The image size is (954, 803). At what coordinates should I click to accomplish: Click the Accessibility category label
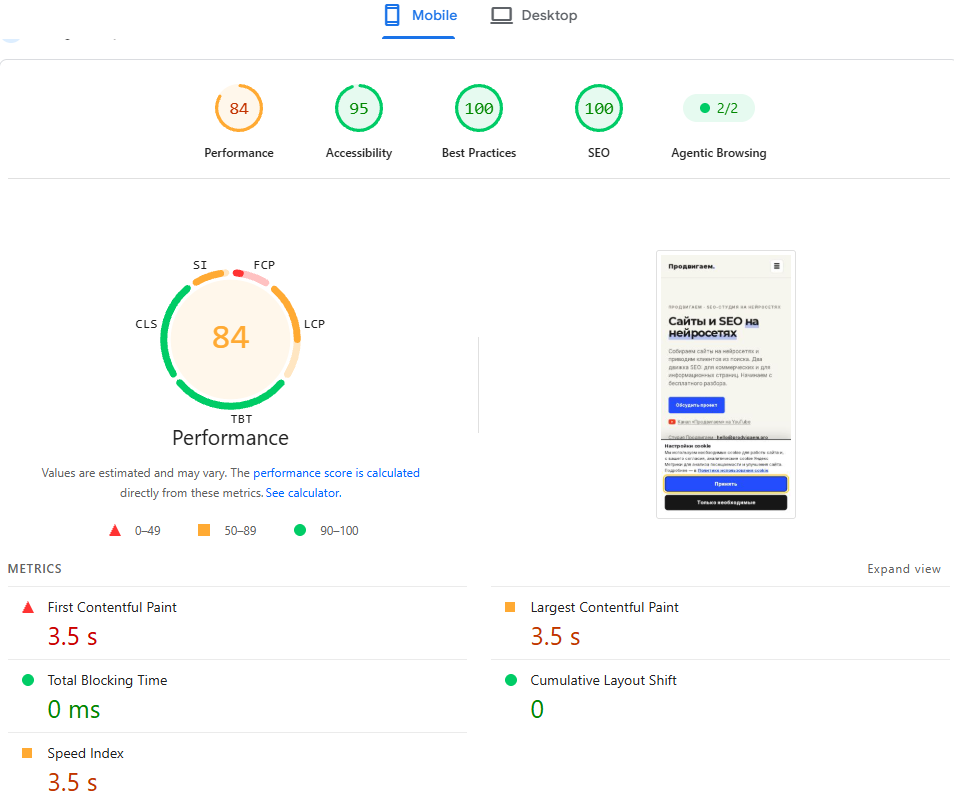click(359, 153)
